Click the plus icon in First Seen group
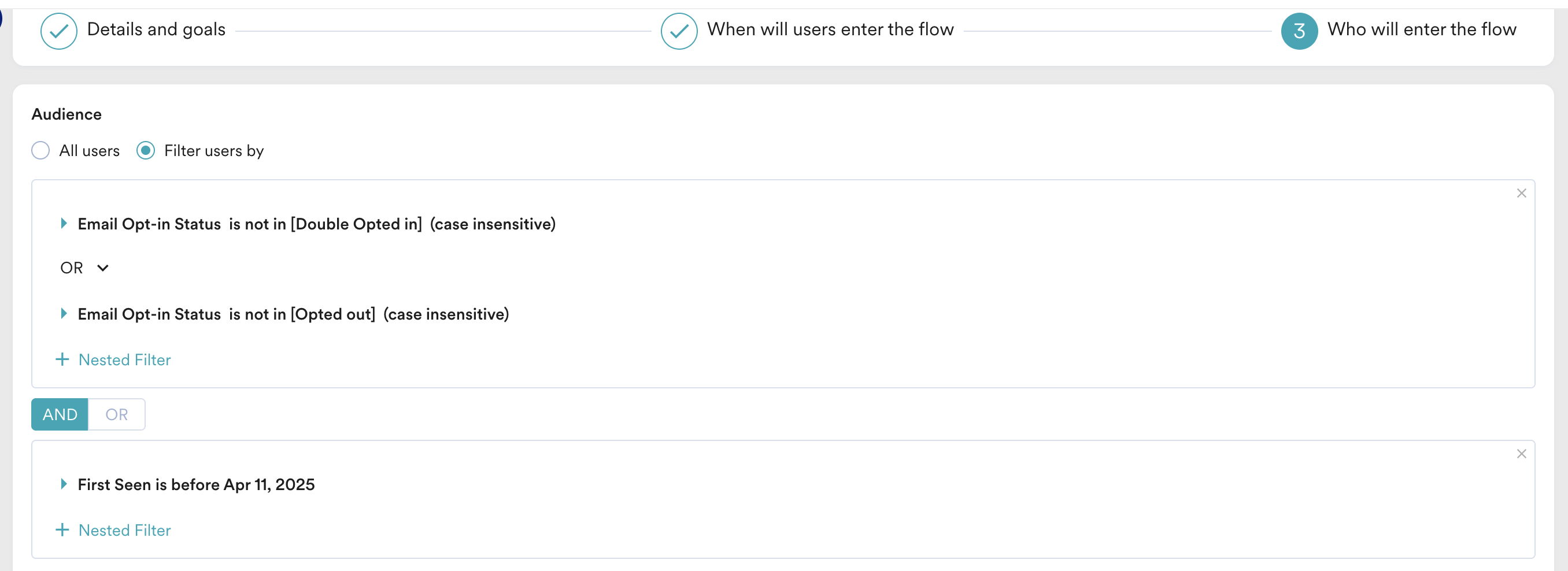Screen dimensions: 1568x571 62,530
